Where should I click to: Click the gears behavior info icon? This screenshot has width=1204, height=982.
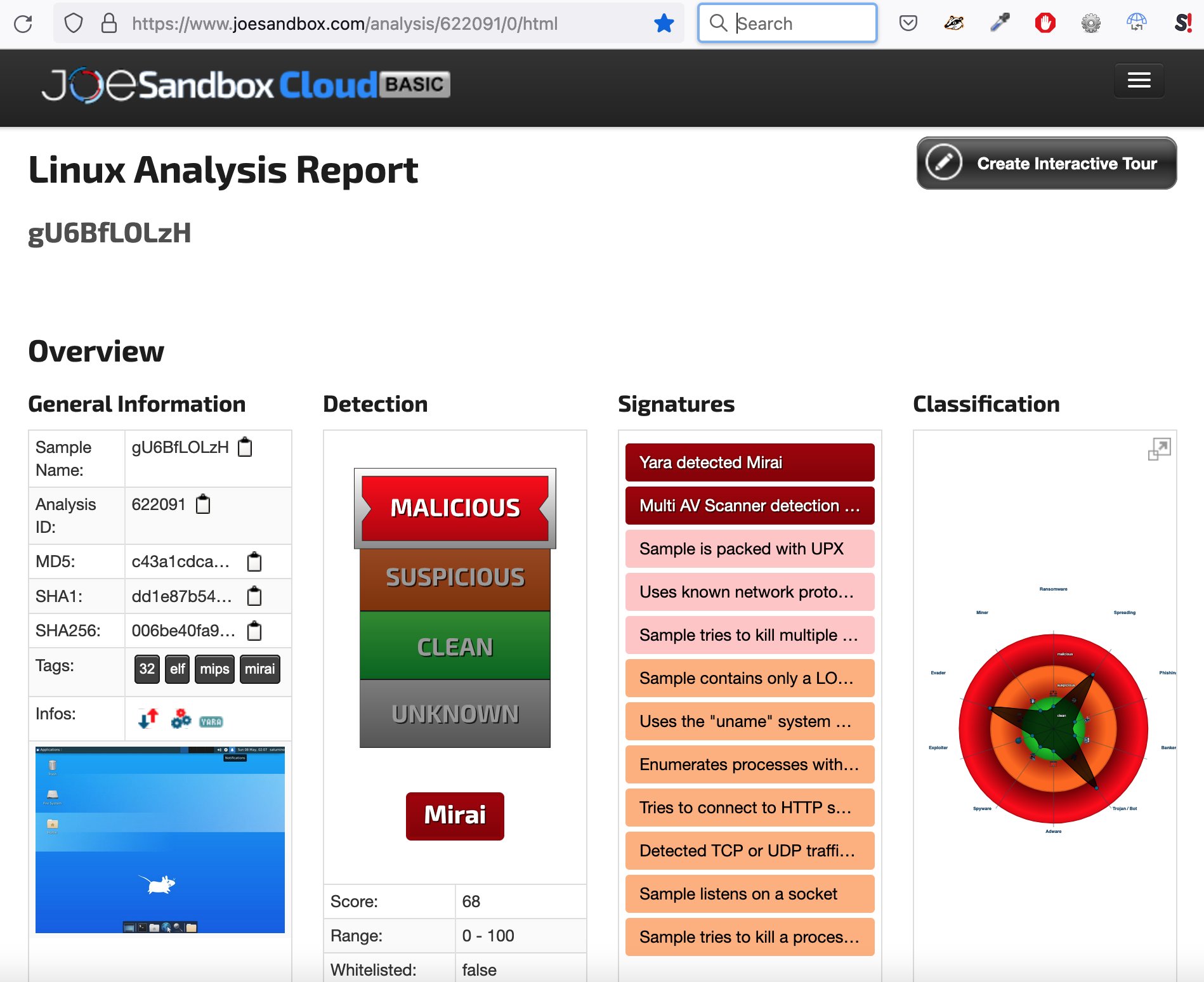pos(181,719)
